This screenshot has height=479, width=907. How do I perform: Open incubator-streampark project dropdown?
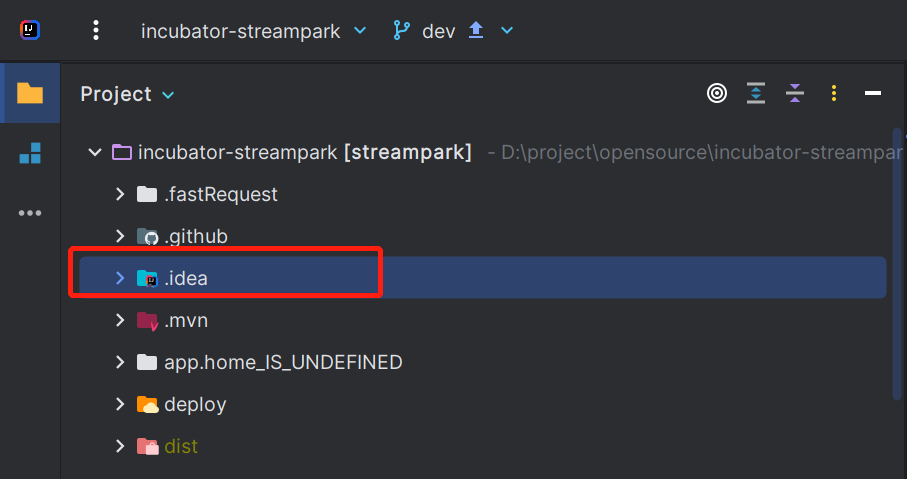(x=254, y=31)
